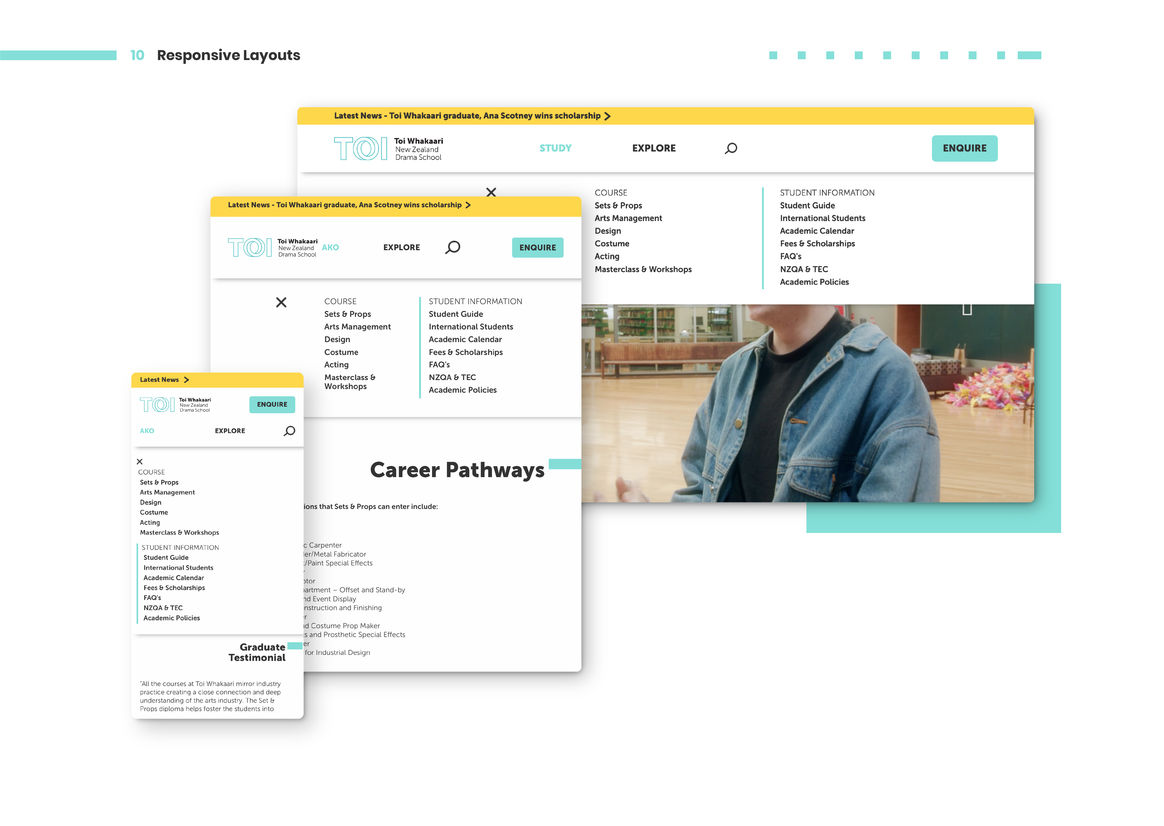
Task: Click the search icon in desktop layout header
Action: [x=731, y=148]
